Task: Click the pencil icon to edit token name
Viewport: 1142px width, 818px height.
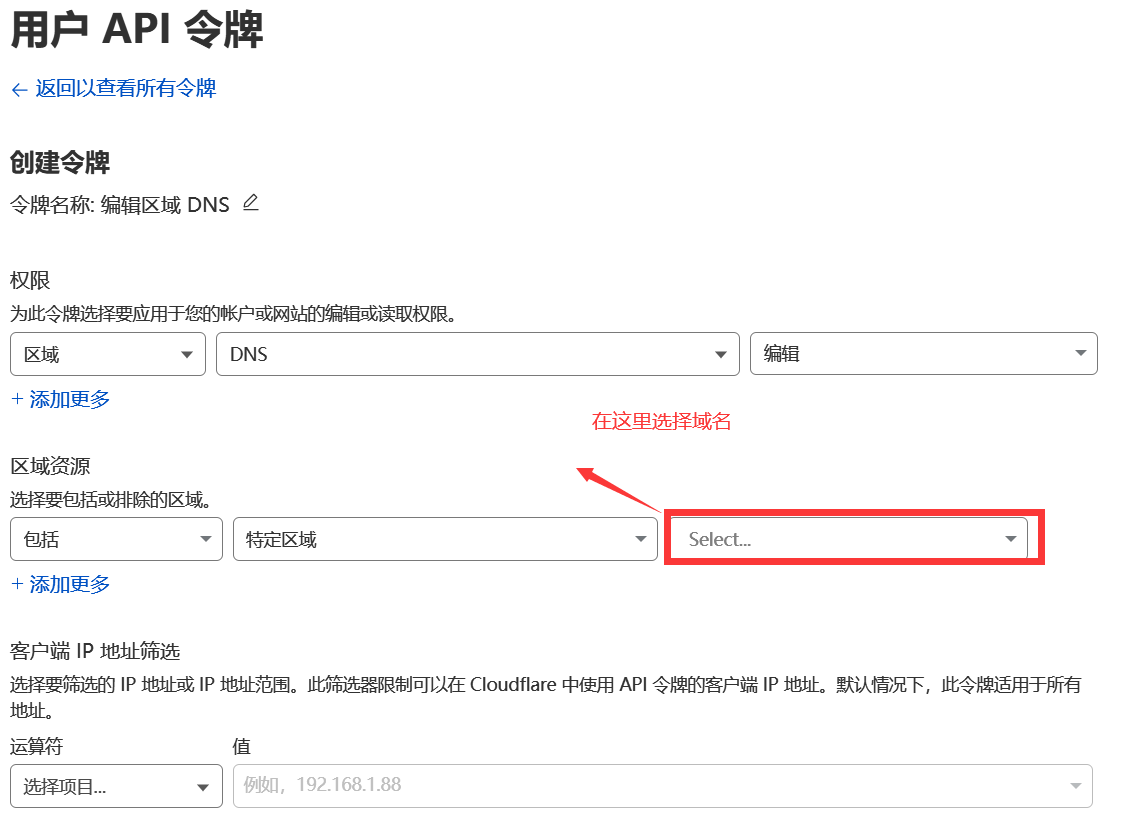Action: coord(250,203)
